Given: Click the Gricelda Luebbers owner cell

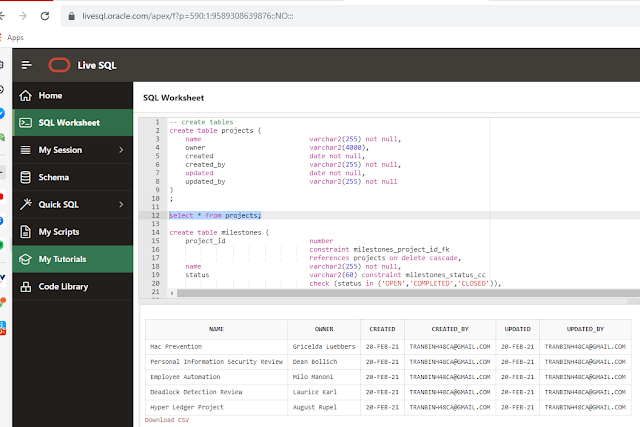Looking at the screenshot, I should coord(324,347).
